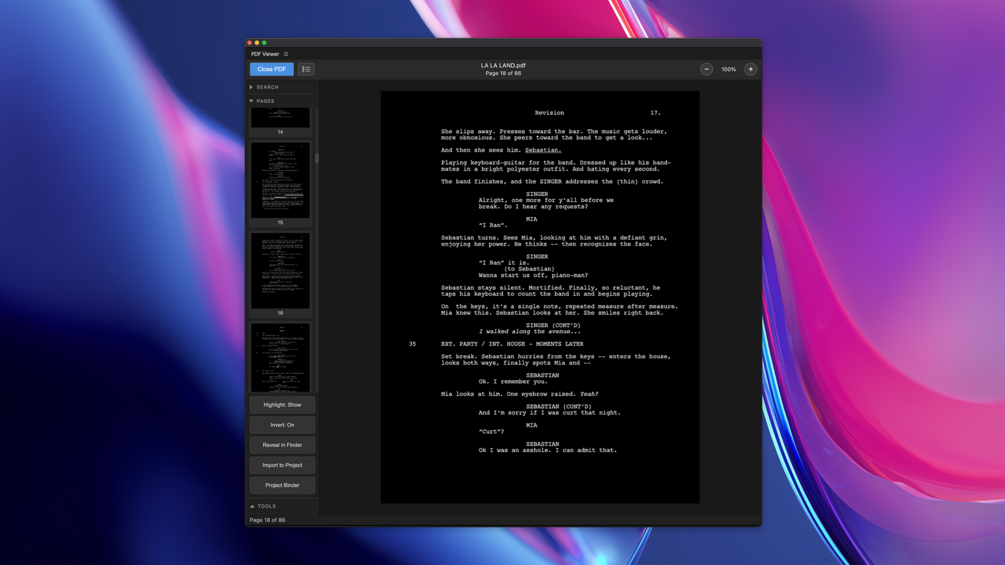Click Import to Project button
The image size is (1005, 565).
(x=282, y=465)
